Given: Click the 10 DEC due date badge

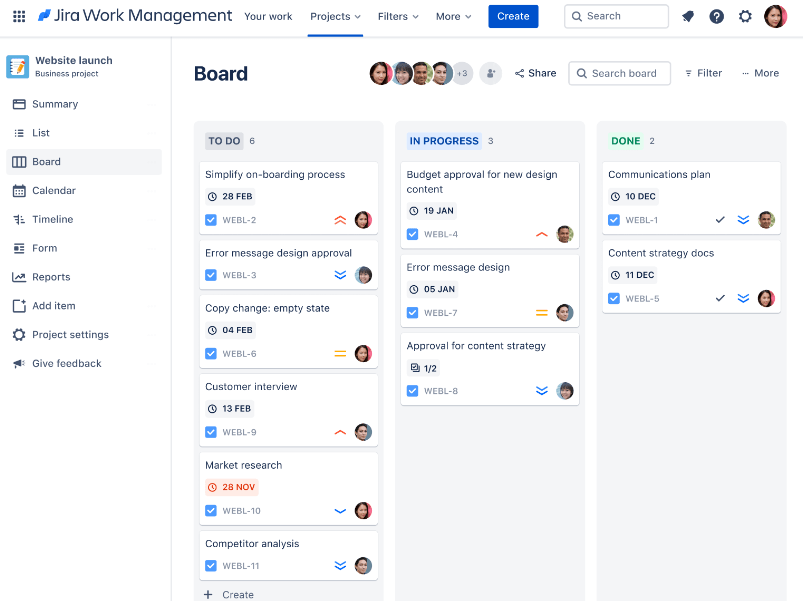Looking at the screenshot, I should point(633,196).
